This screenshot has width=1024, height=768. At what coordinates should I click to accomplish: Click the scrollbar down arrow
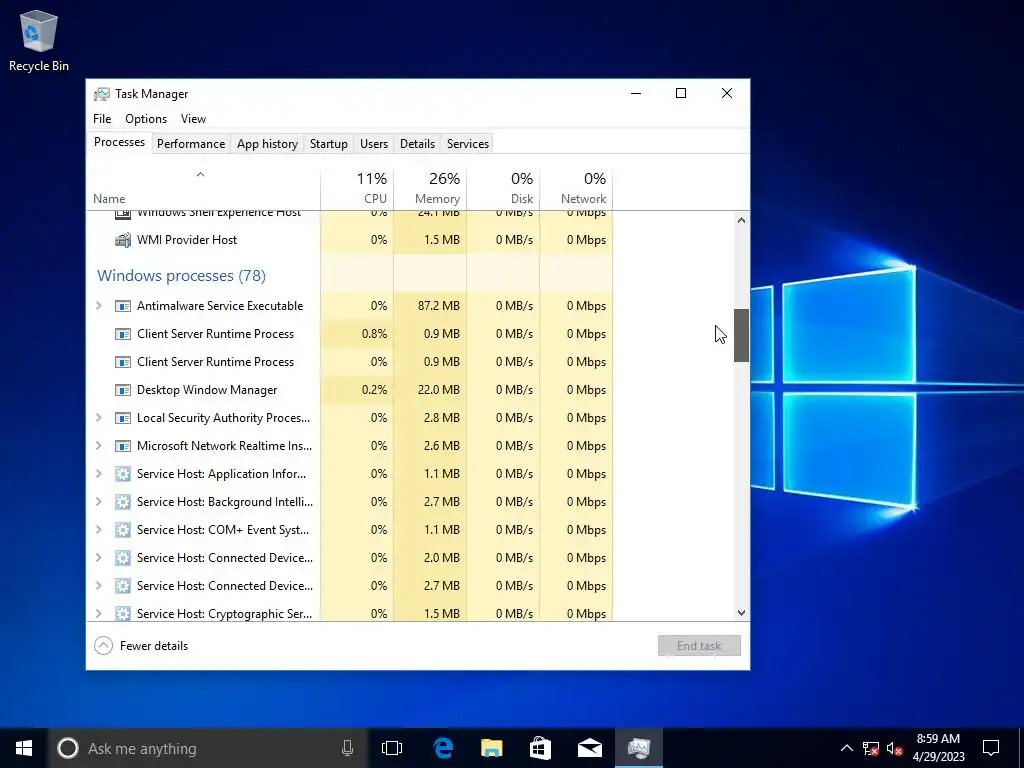point(741,613)
